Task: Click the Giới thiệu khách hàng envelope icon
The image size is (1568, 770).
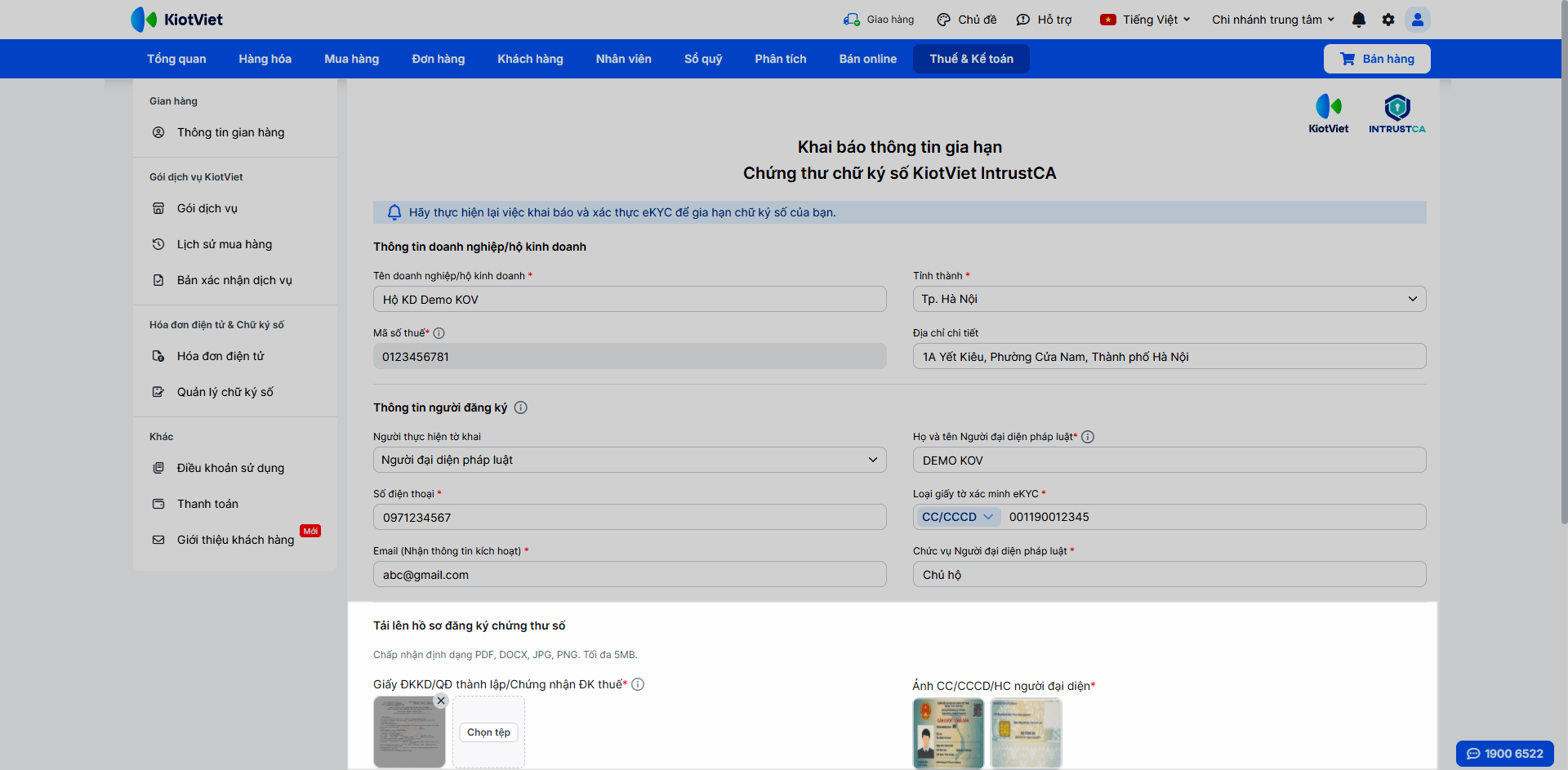Action: pyautogui.click(x=158, y=540)
